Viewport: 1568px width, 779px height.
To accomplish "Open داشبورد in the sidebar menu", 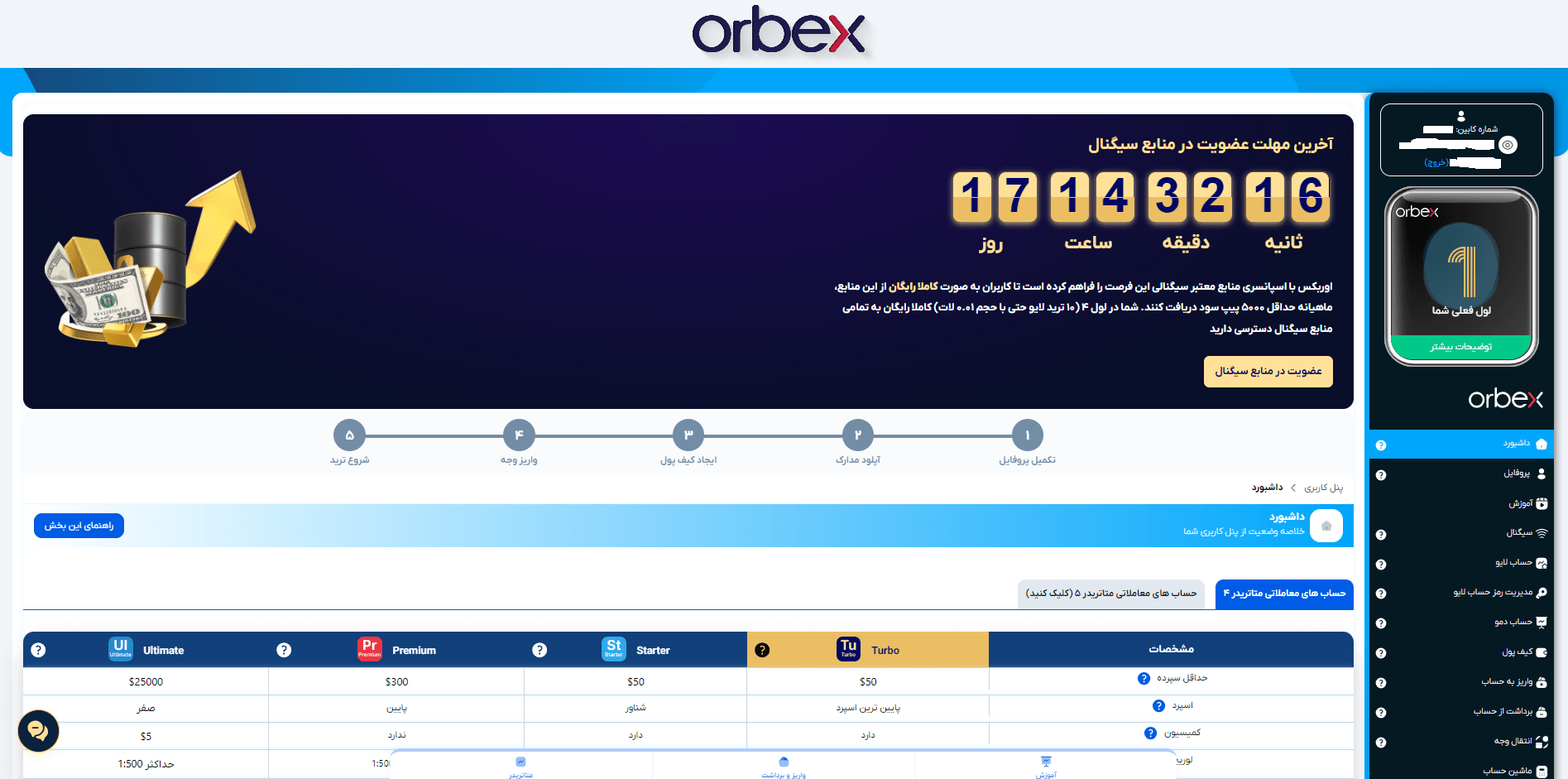I will point(1461,444).
